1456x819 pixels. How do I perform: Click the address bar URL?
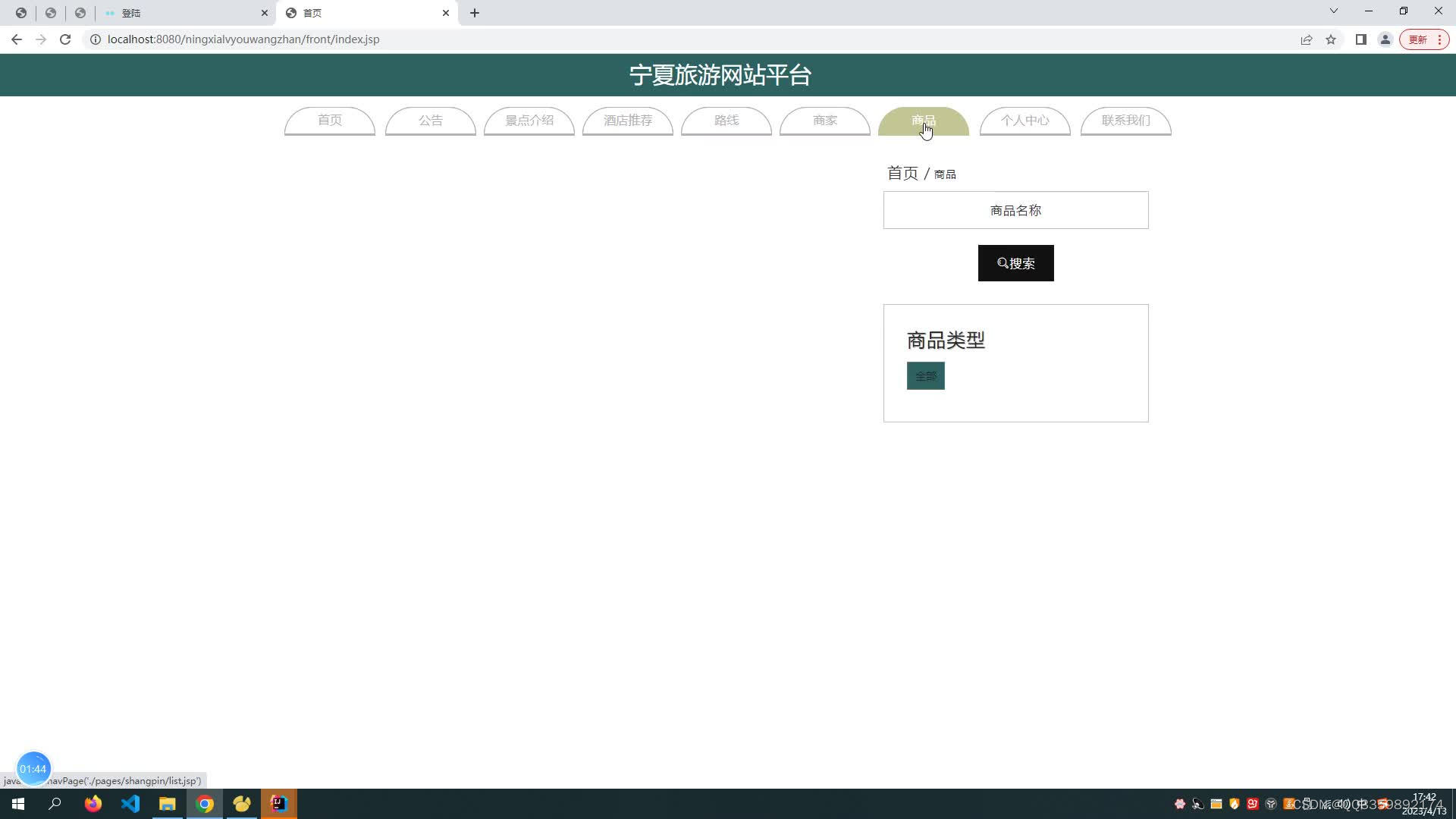(x=243, y=39)
